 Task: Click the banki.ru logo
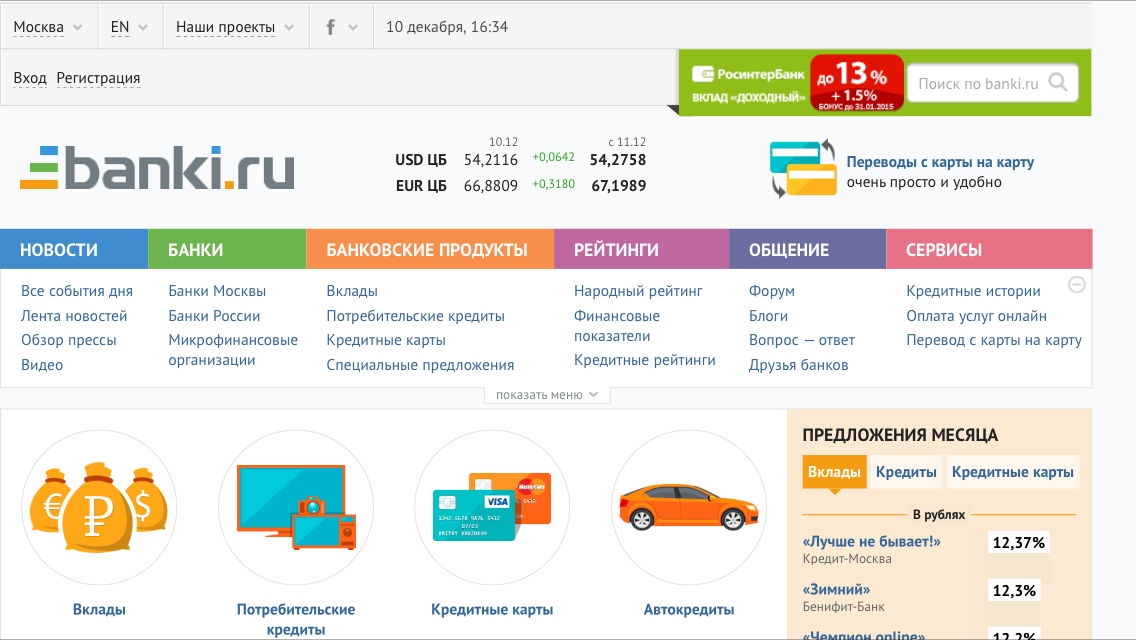[157, 168]
